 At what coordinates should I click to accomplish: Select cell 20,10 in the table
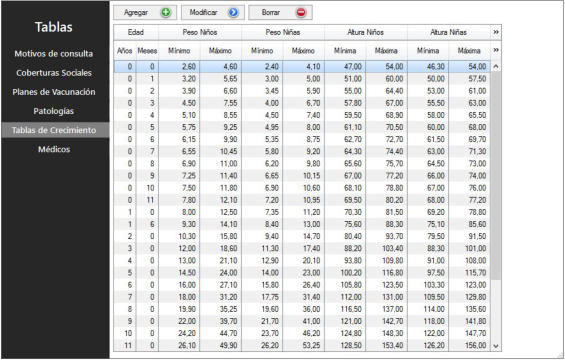pos(303,261)
